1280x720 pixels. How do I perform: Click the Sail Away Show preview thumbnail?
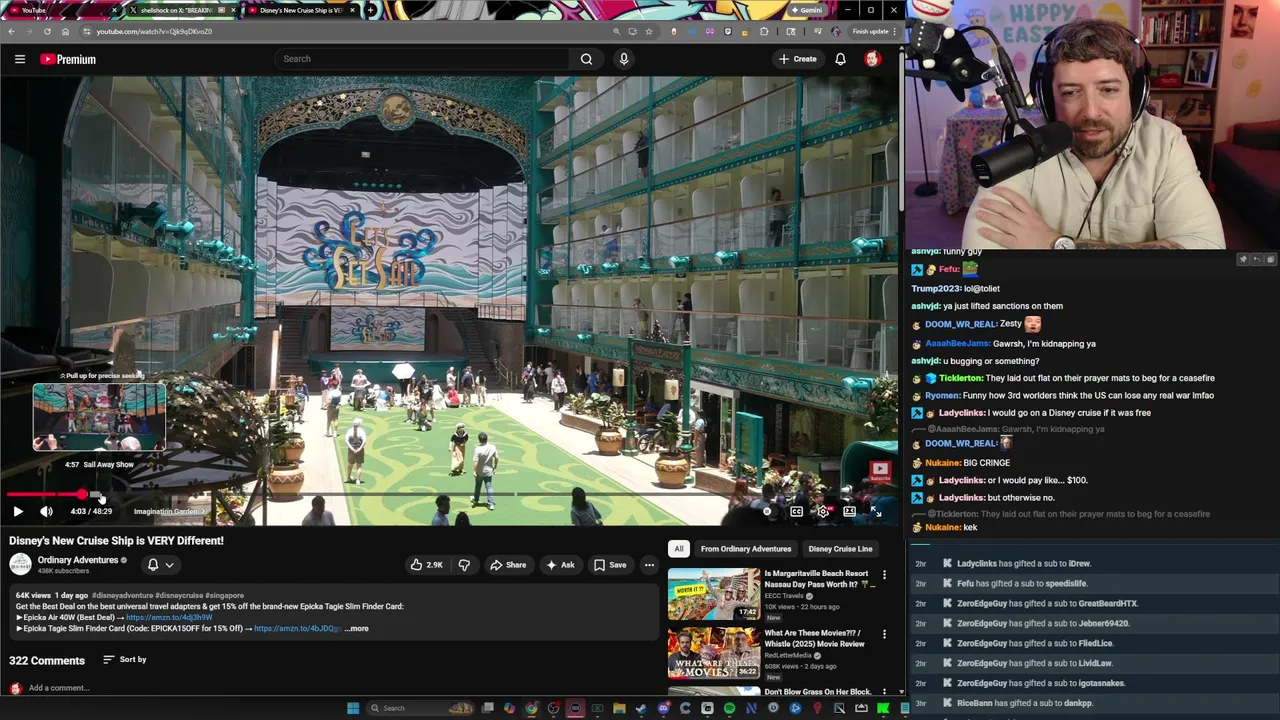99,418
